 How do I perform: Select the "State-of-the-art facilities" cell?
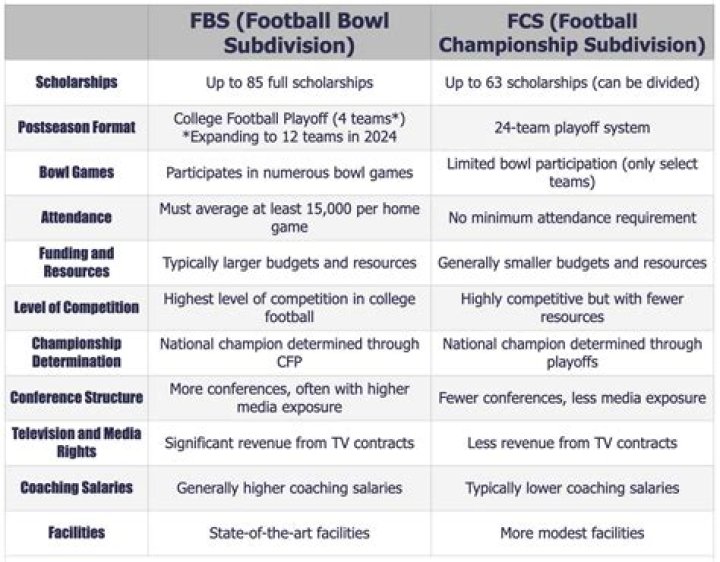click(289, 533)
